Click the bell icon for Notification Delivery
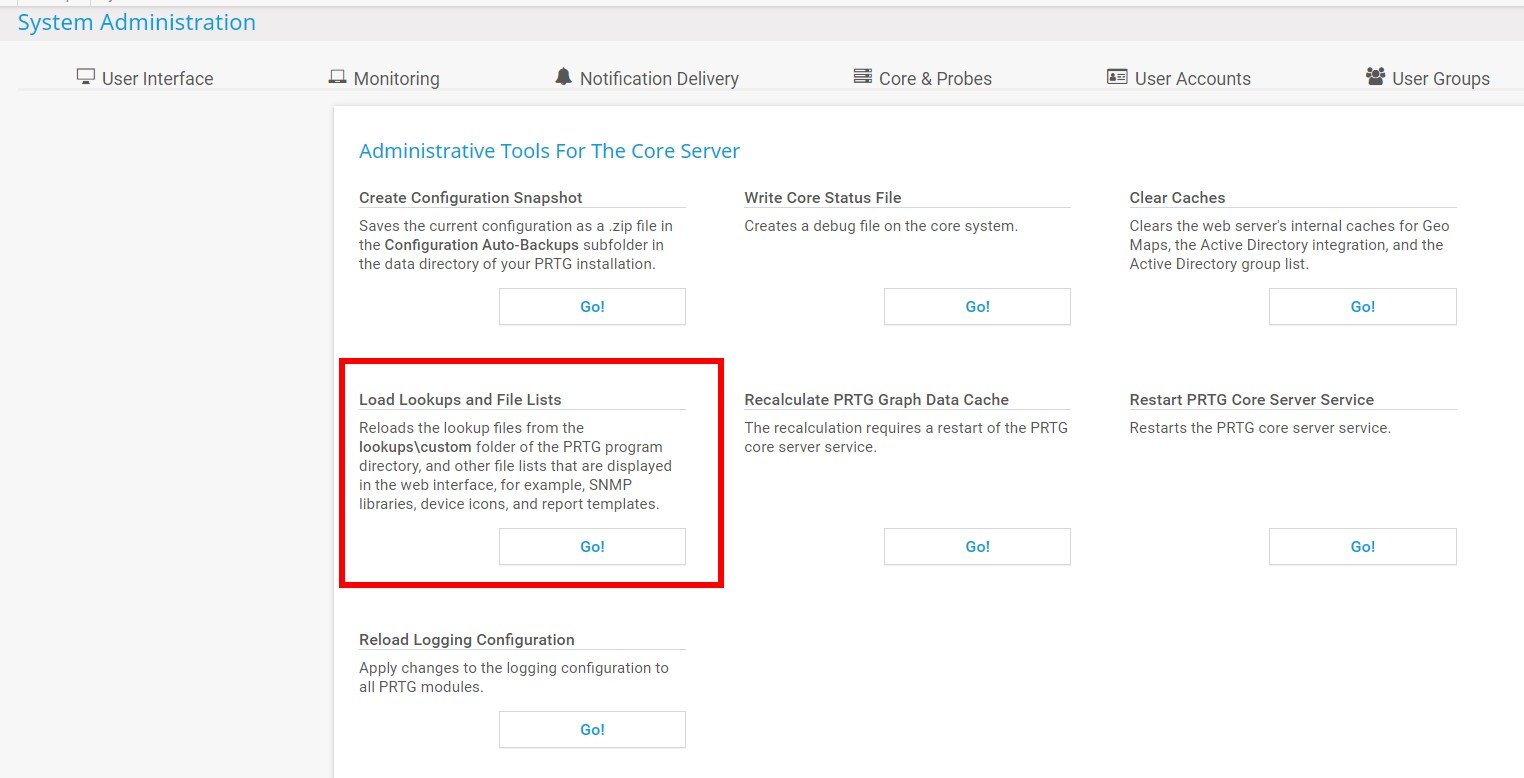The height and width of the screenshot is (778, 1524). pos(564,77)
